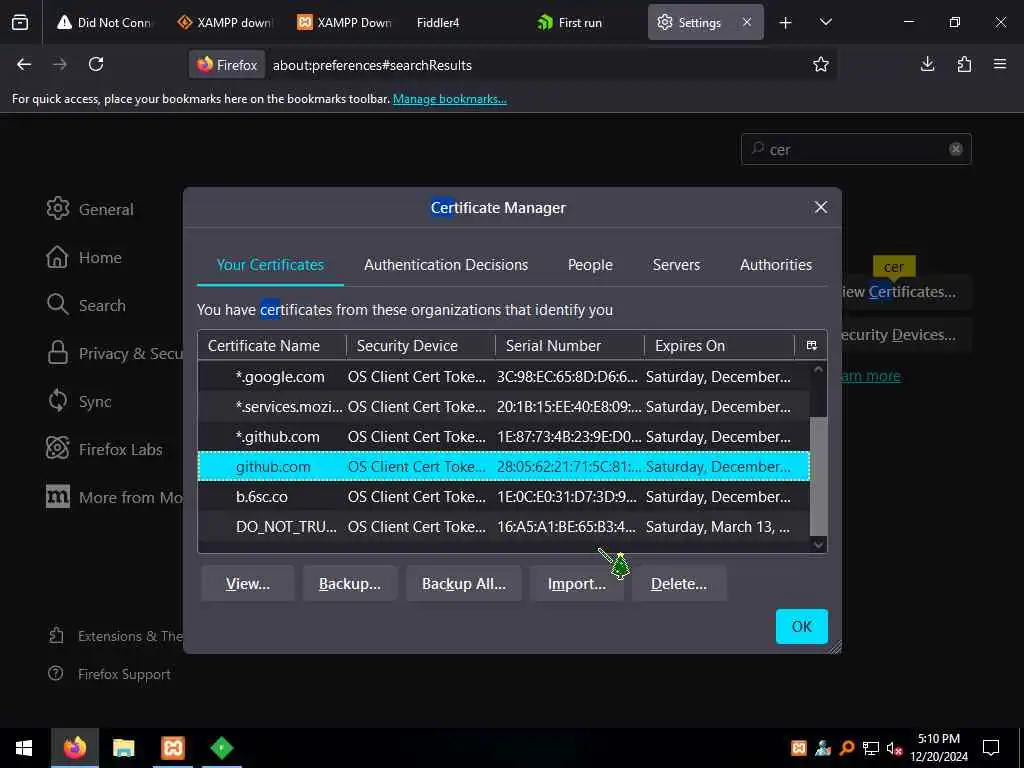This screenshot has height=768, width=1024.
Task: Select the b.6sc.co certificate row
Action: point(504,497)
